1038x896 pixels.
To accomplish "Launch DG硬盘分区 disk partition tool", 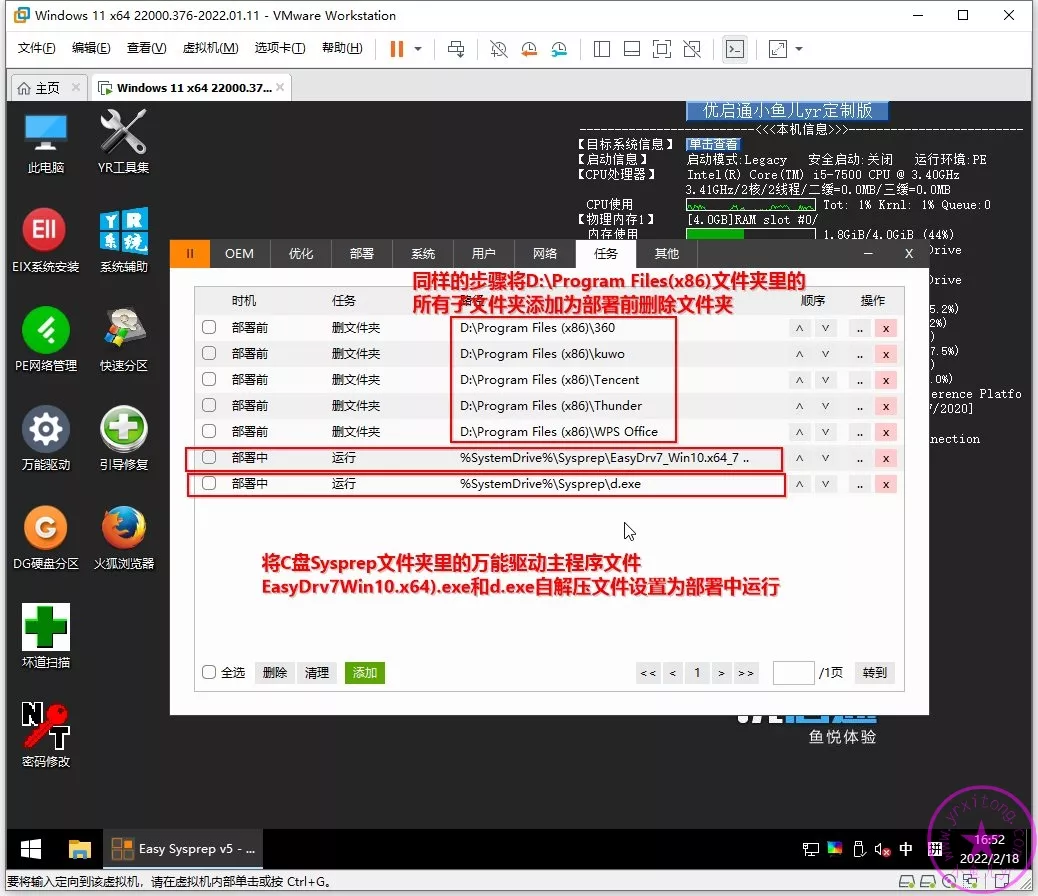I will 45,529.
